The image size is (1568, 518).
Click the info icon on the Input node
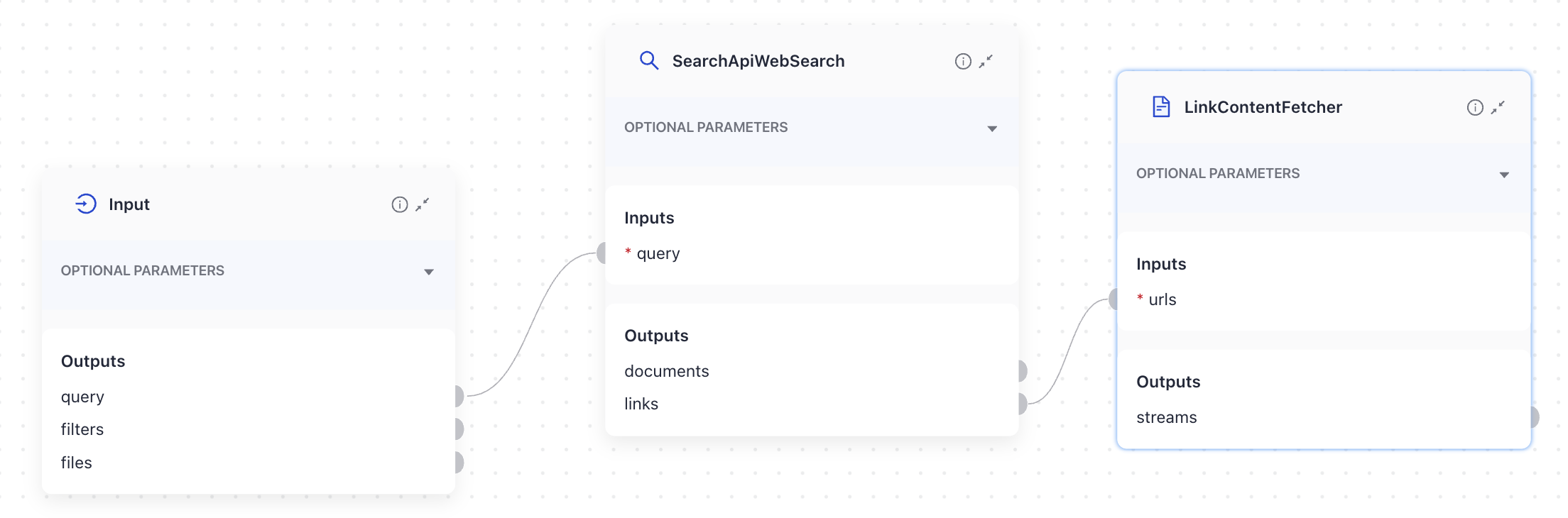click(398, 204)
